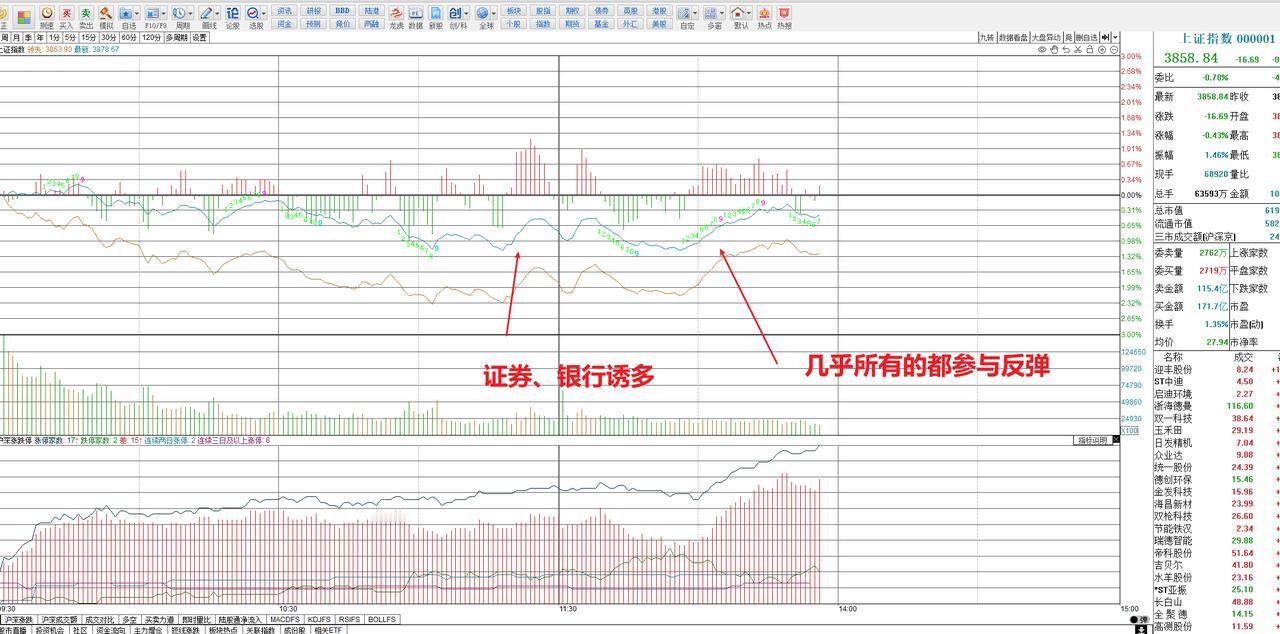The width and height of the screenshot is (1280, 634).
Task: Open the 大盘异动 tab
Action: coord(1046,37)
